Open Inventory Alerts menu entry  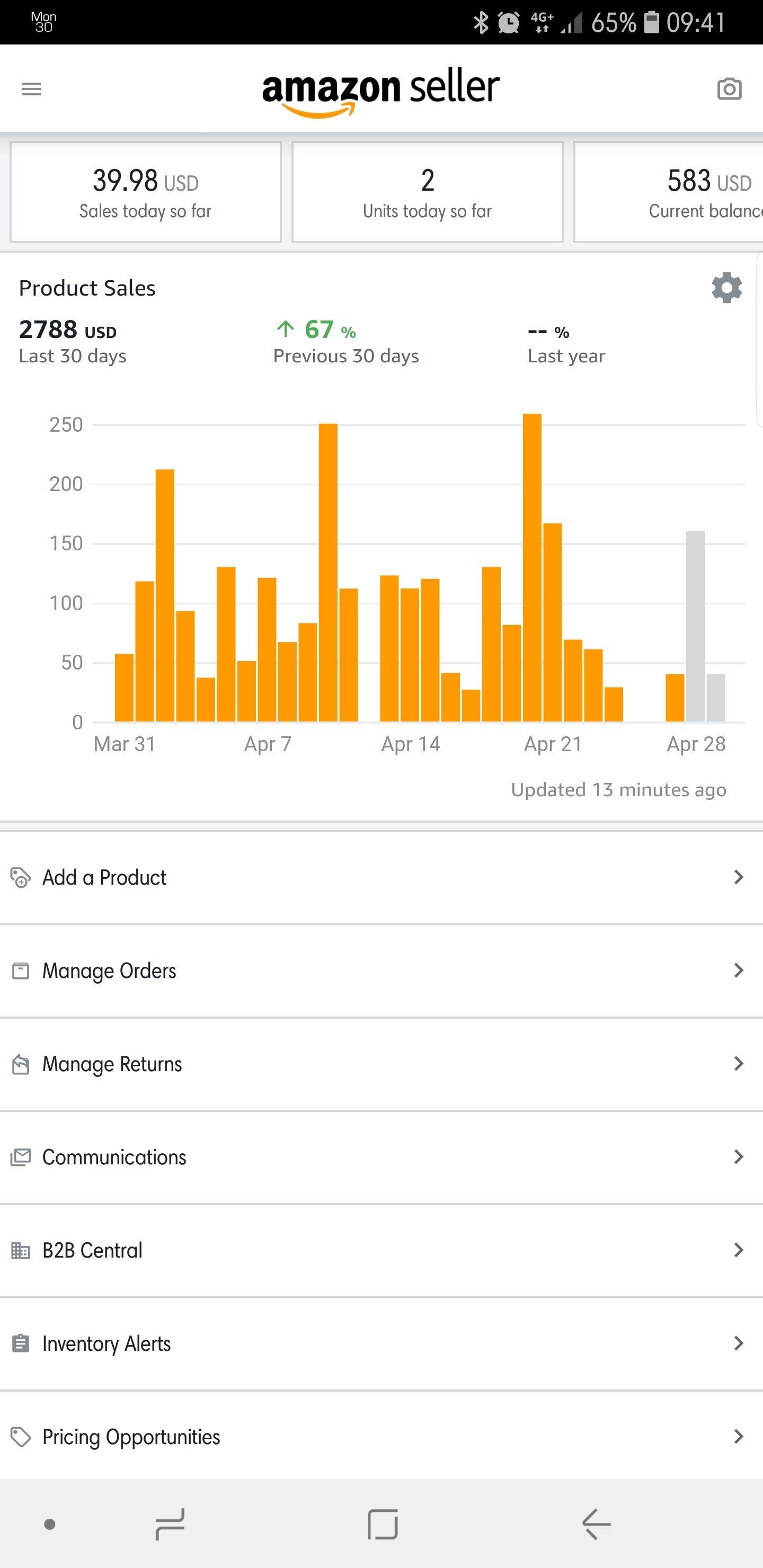click(x=107, y=1343)
